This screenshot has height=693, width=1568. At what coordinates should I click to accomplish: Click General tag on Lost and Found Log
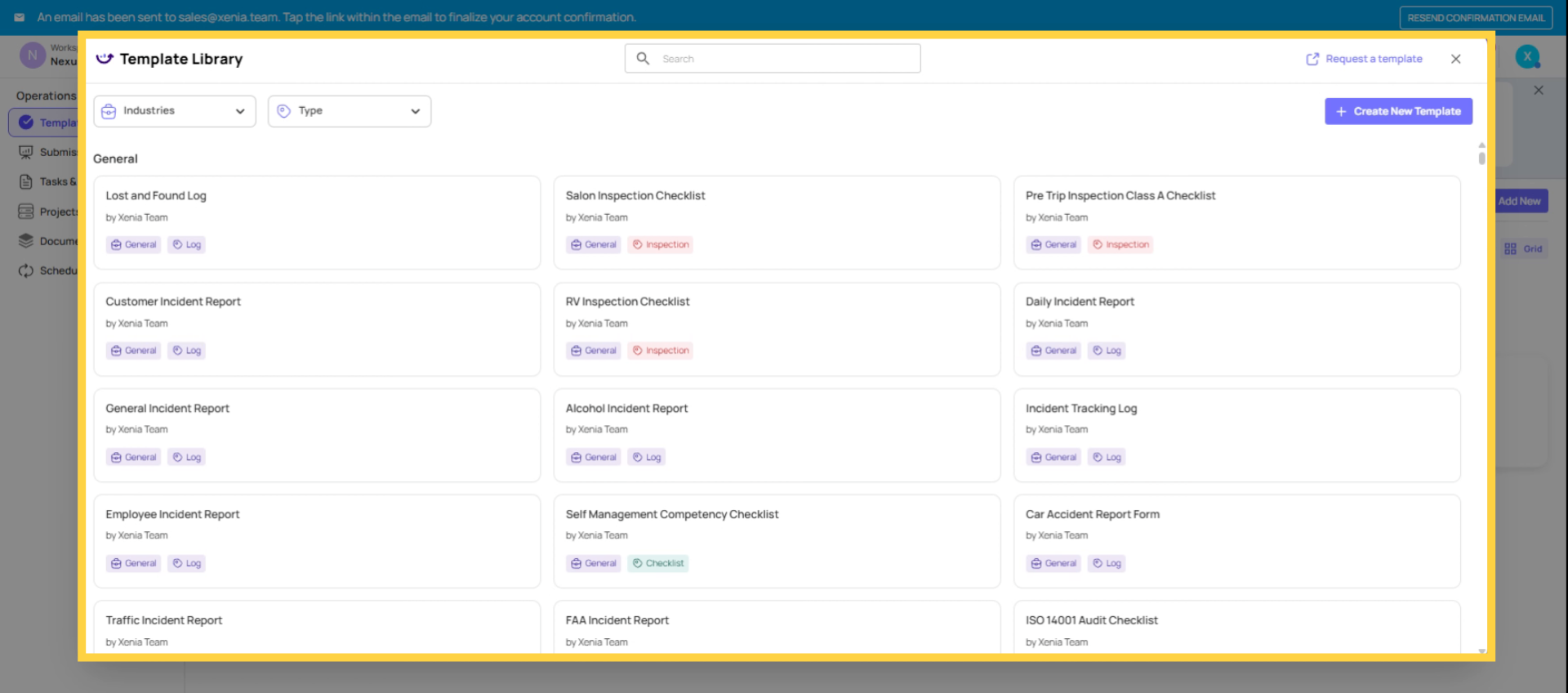pos(133,244)
